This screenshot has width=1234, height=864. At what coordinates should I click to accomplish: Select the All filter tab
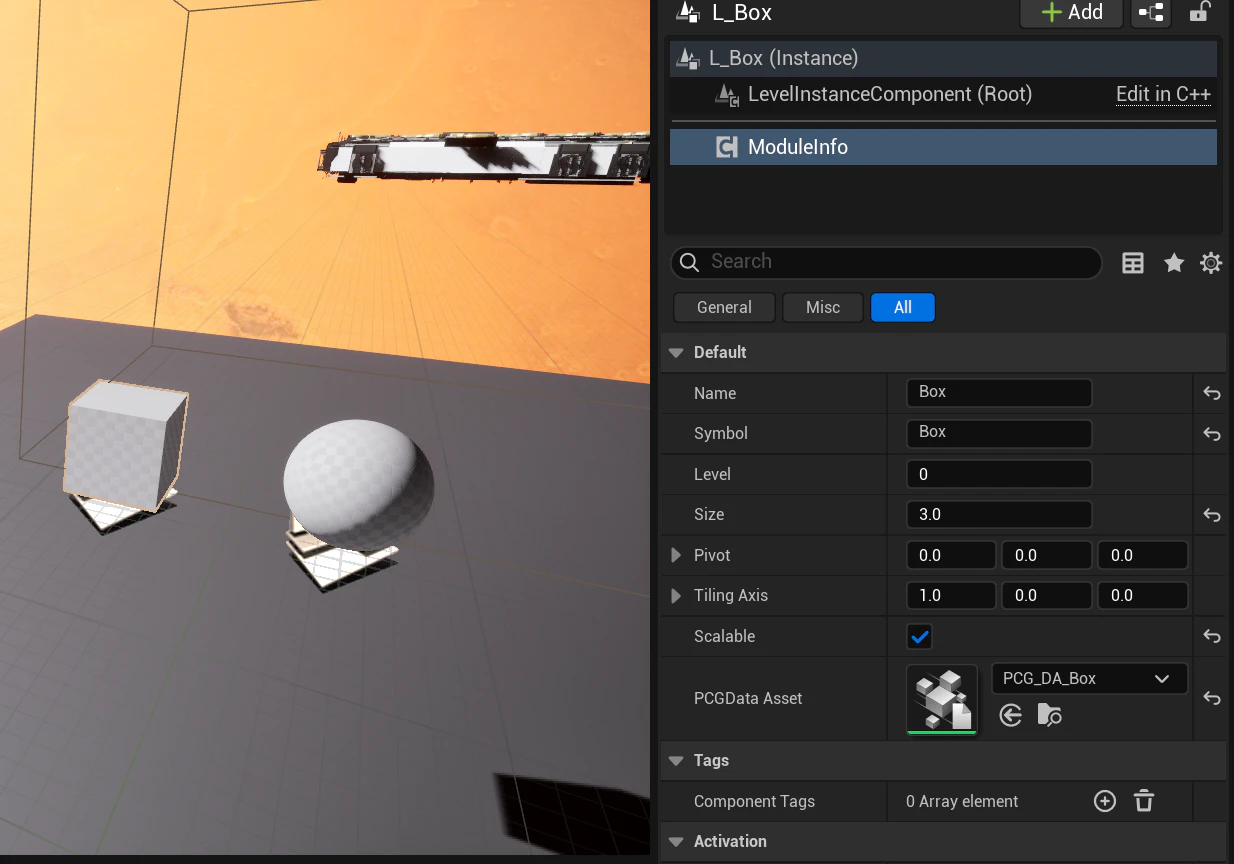tap(903, 307)
